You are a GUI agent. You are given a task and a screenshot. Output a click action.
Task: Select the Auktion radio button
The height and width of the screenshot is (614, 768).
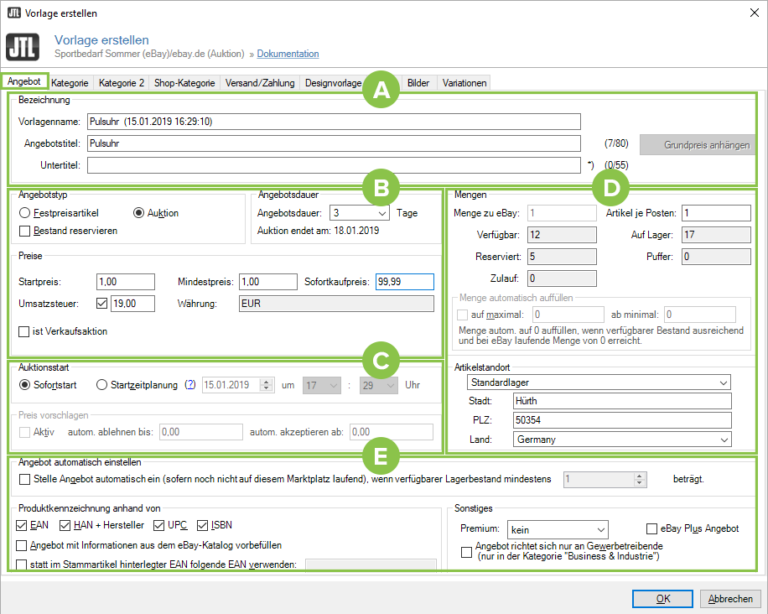(140, 213)
